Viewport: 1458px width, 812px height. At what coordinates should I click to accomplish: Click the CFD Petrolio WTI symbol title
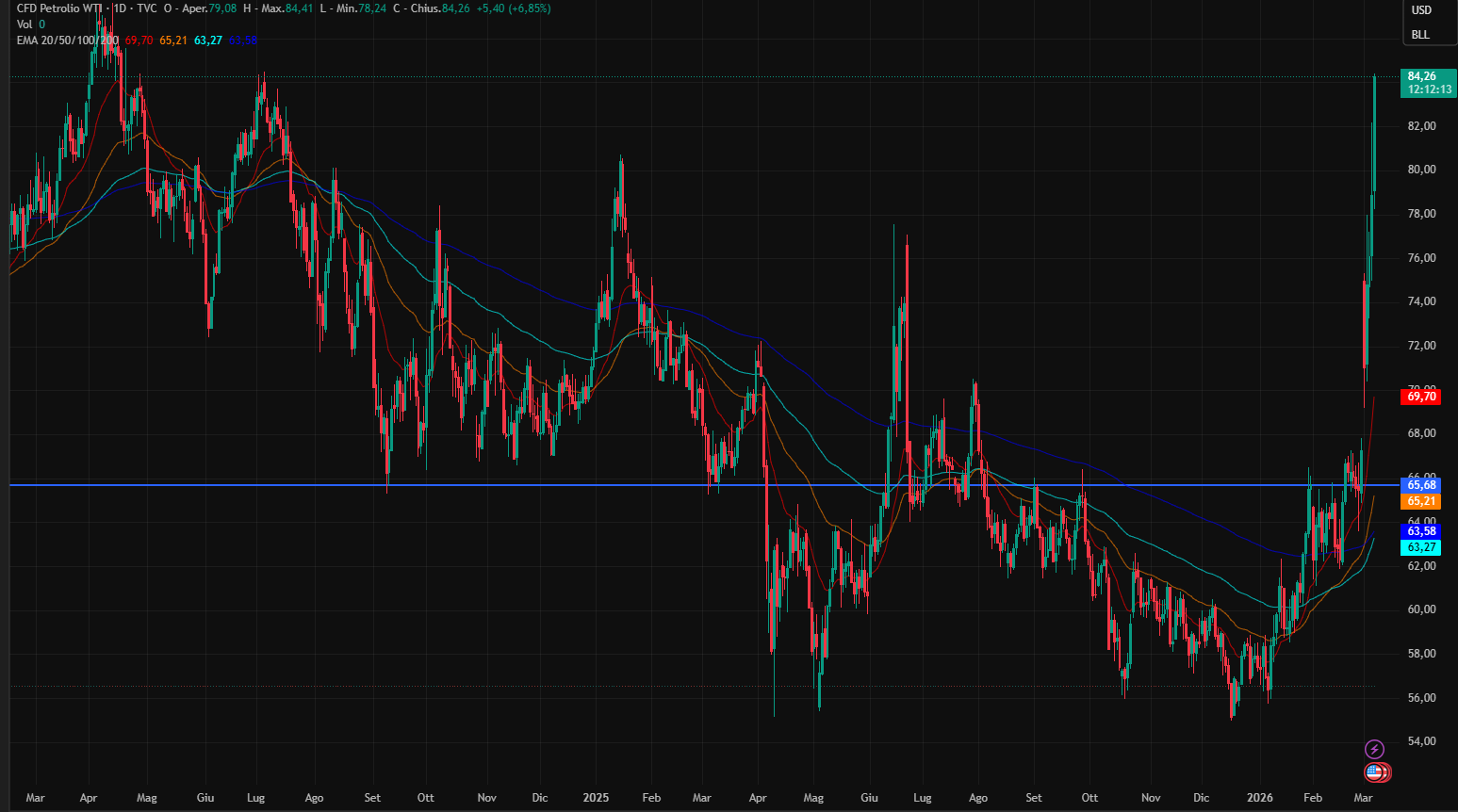click(x=61, y=8)
